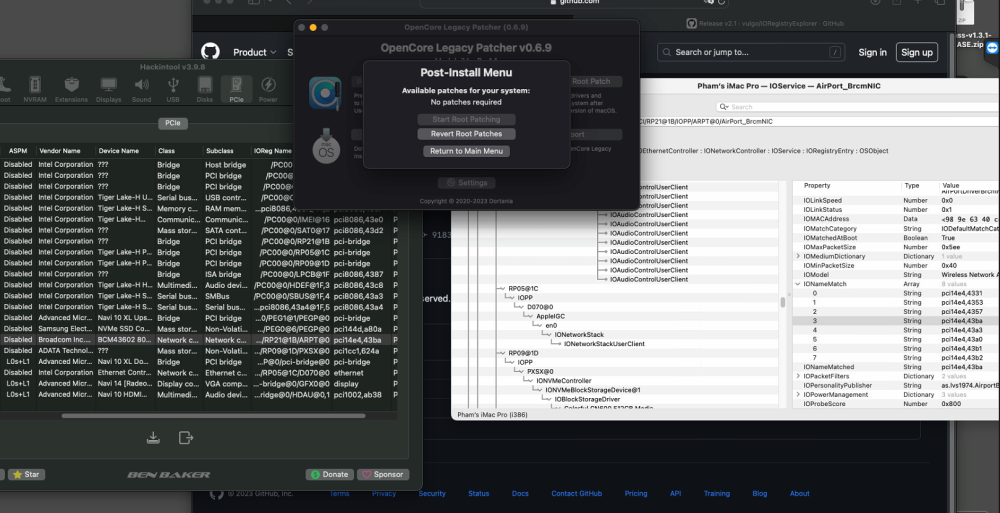
Task: Click the IOReg Name column header
Action: 272,151
